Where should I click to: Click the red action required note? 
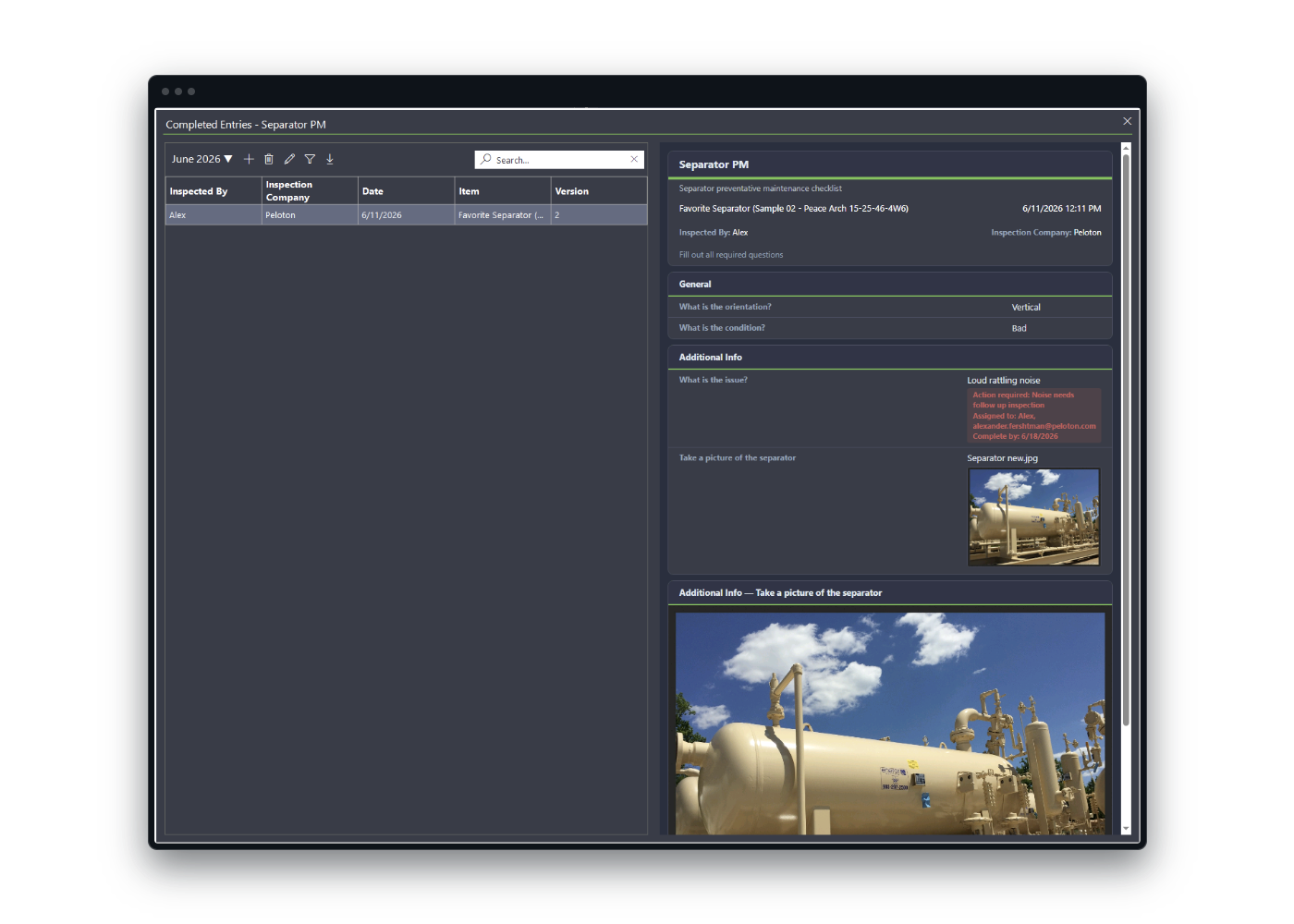pos(1034,416)
